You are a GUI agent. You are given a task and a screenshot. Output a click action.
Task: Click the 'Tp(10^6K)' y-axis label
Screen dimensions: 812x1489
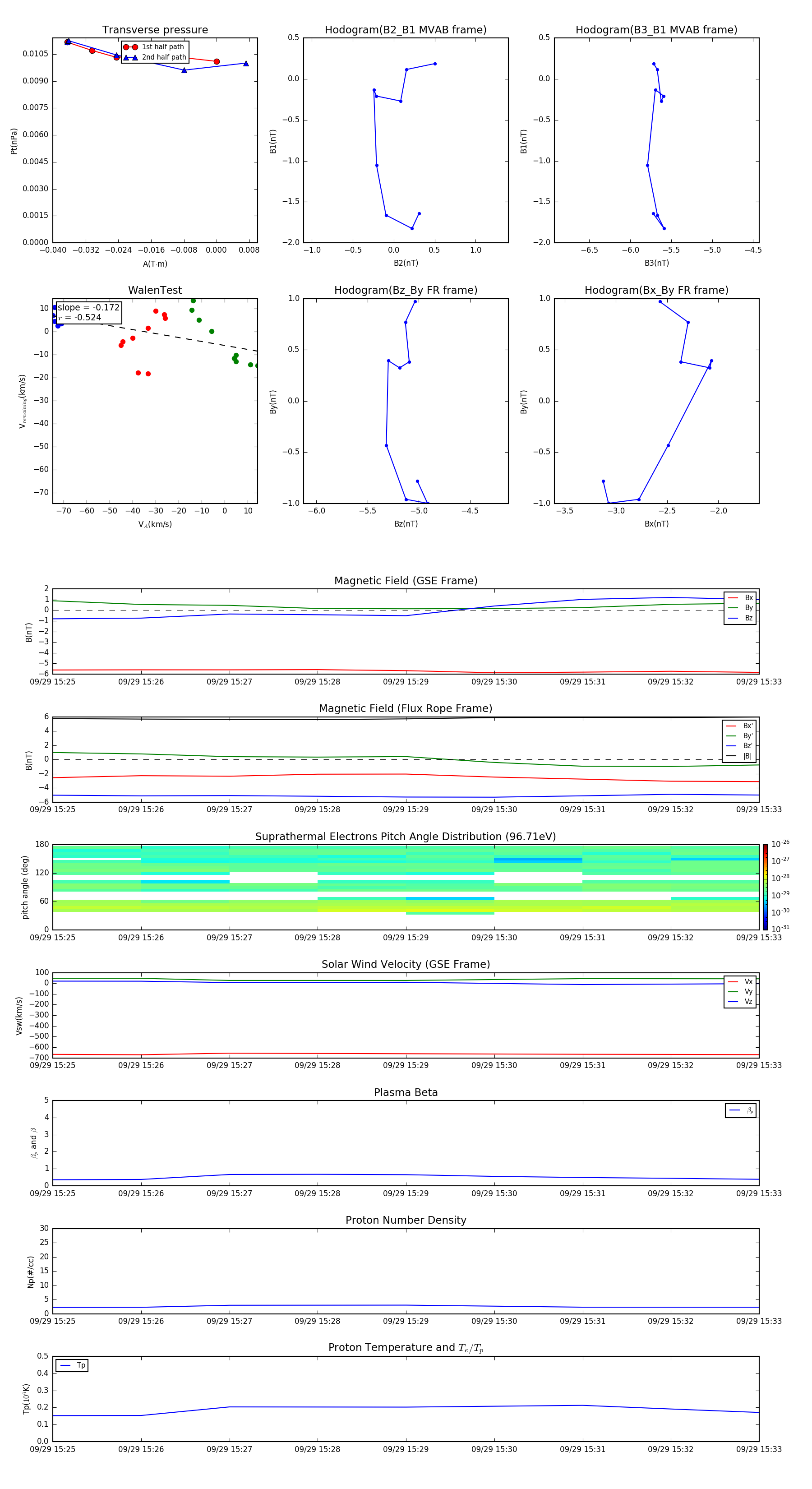(27, 1399)
